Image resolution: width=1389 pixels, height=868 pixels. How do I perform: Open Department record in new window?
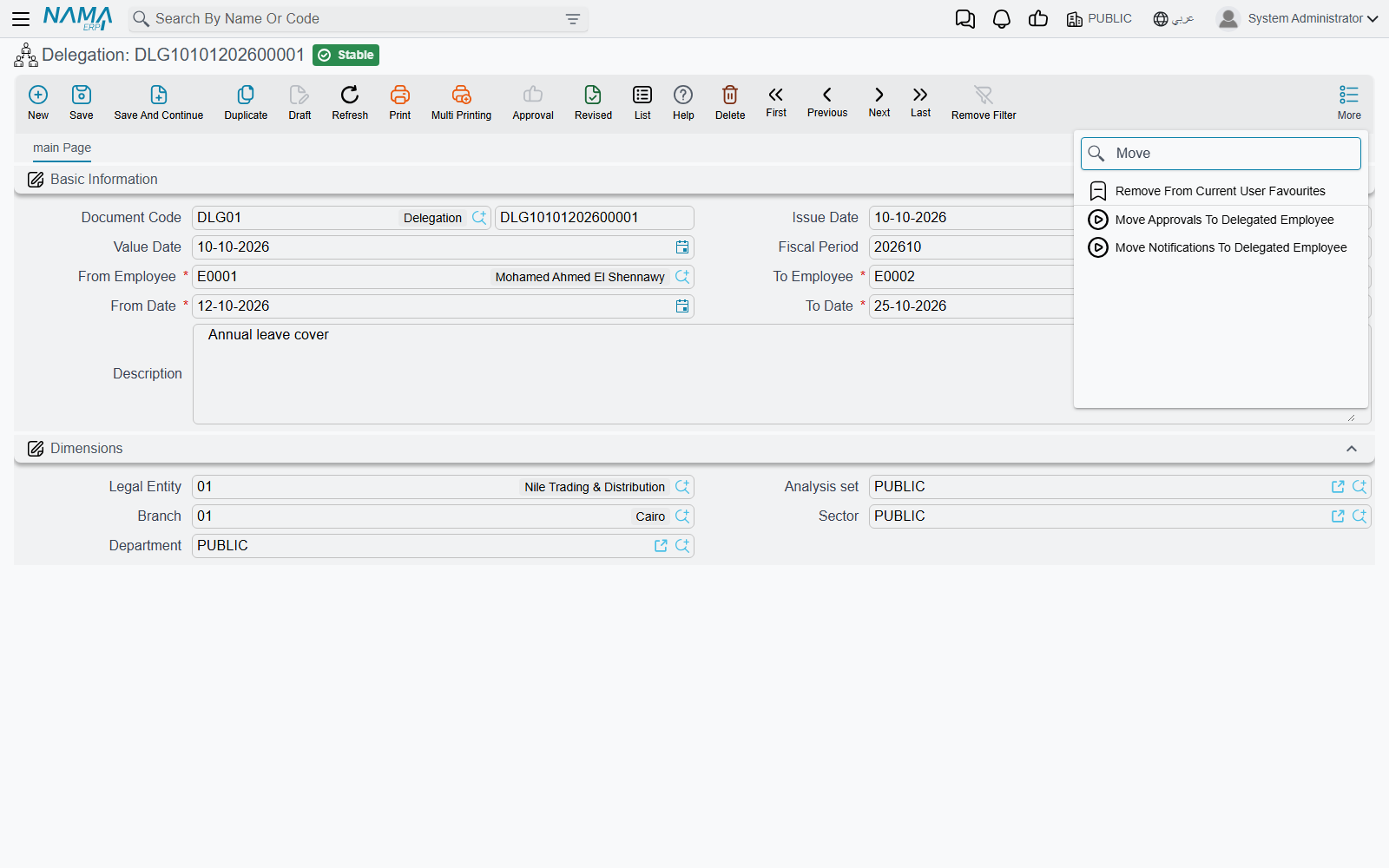(661, 546)
